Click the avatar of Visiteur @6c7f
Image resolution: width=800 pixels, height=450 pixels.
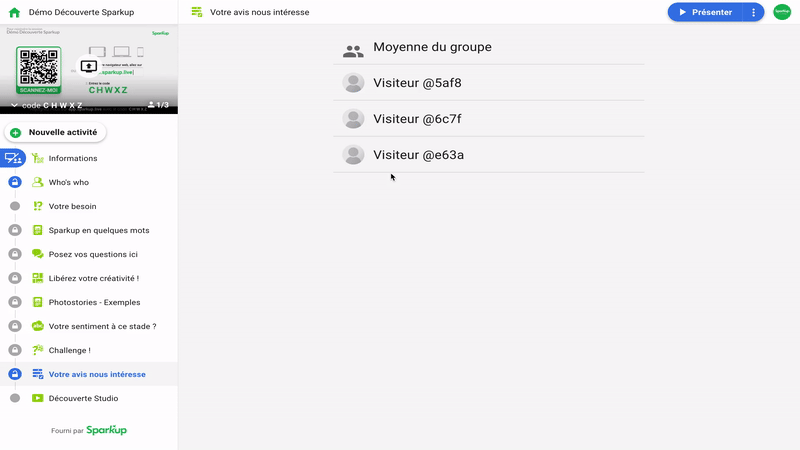(353, 119)
